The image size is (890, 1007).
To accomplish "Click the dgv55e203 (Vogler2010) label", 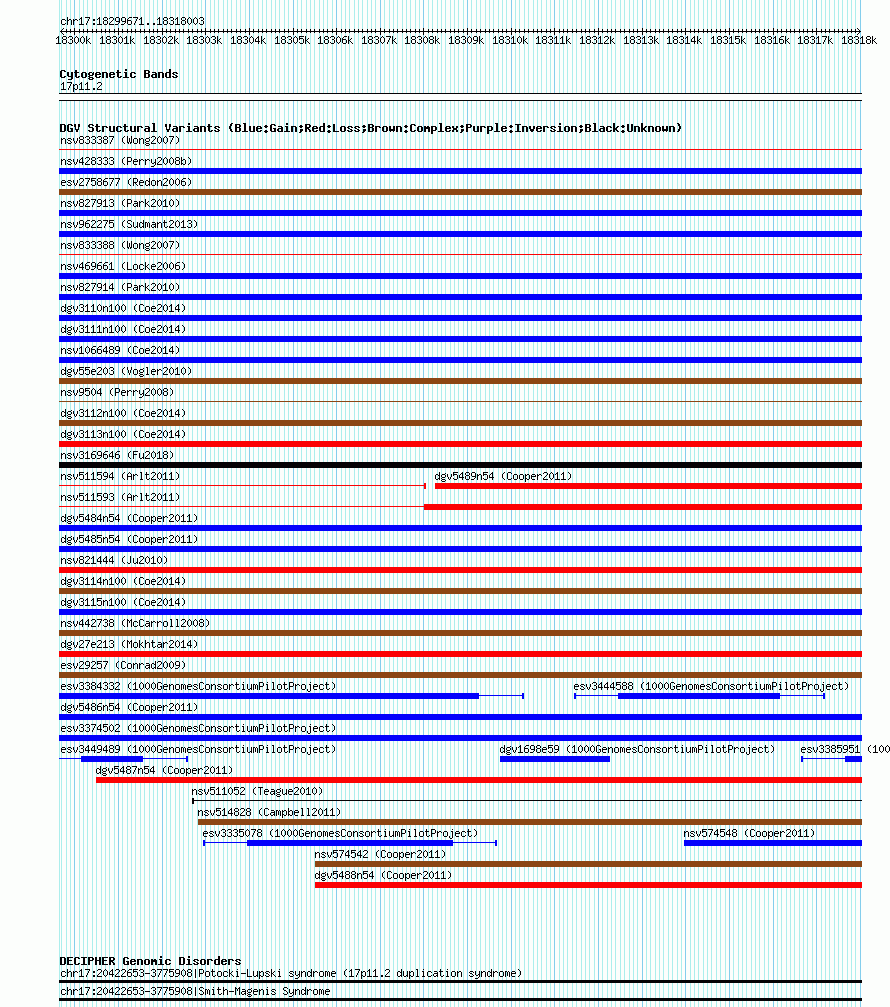I will coord(126,371).
